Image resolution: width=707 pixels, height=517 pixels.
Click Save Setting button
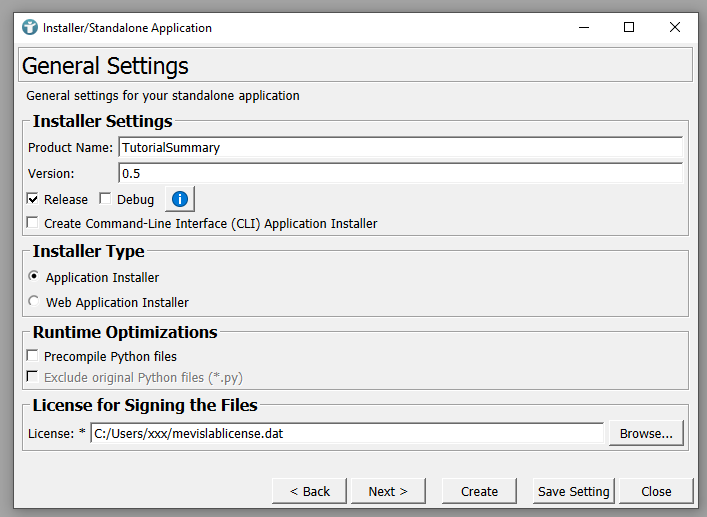(x=573, y=491)
